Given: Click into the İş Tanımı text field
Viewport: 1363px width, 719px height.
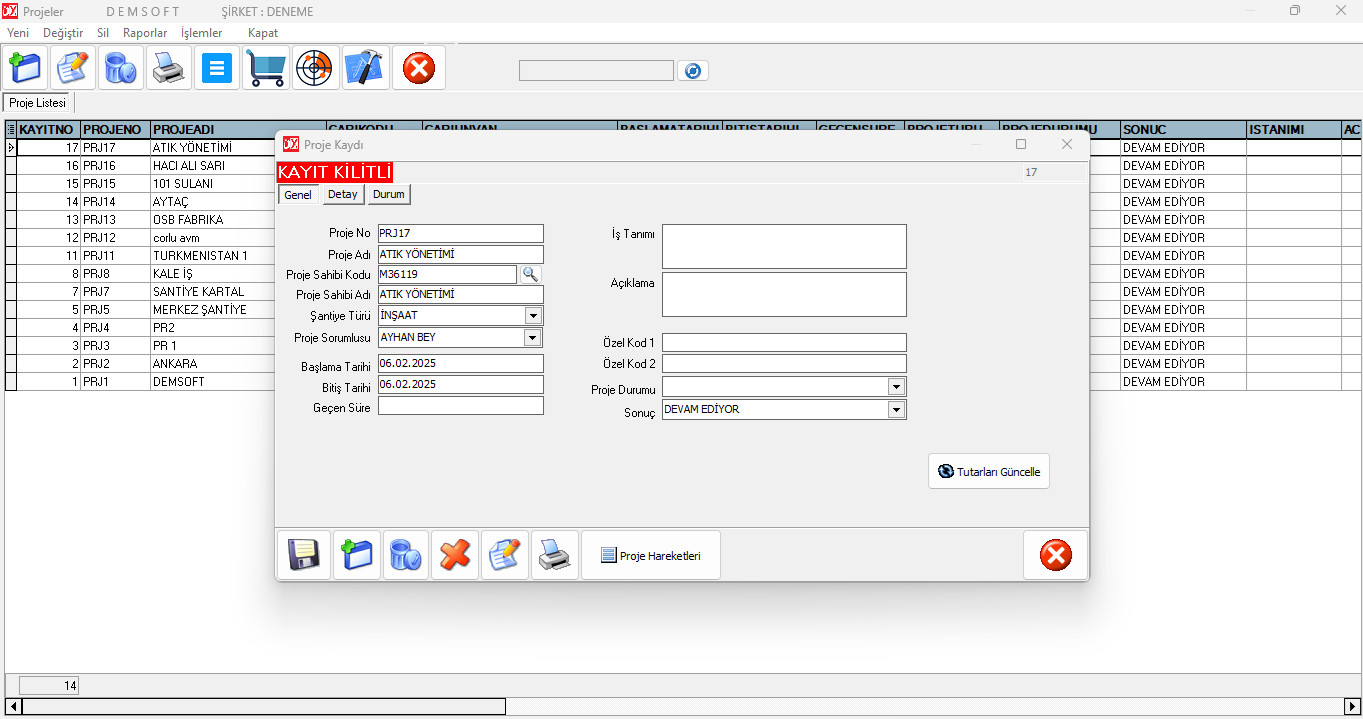Looking at the screenshot, I should pos(783,246).
